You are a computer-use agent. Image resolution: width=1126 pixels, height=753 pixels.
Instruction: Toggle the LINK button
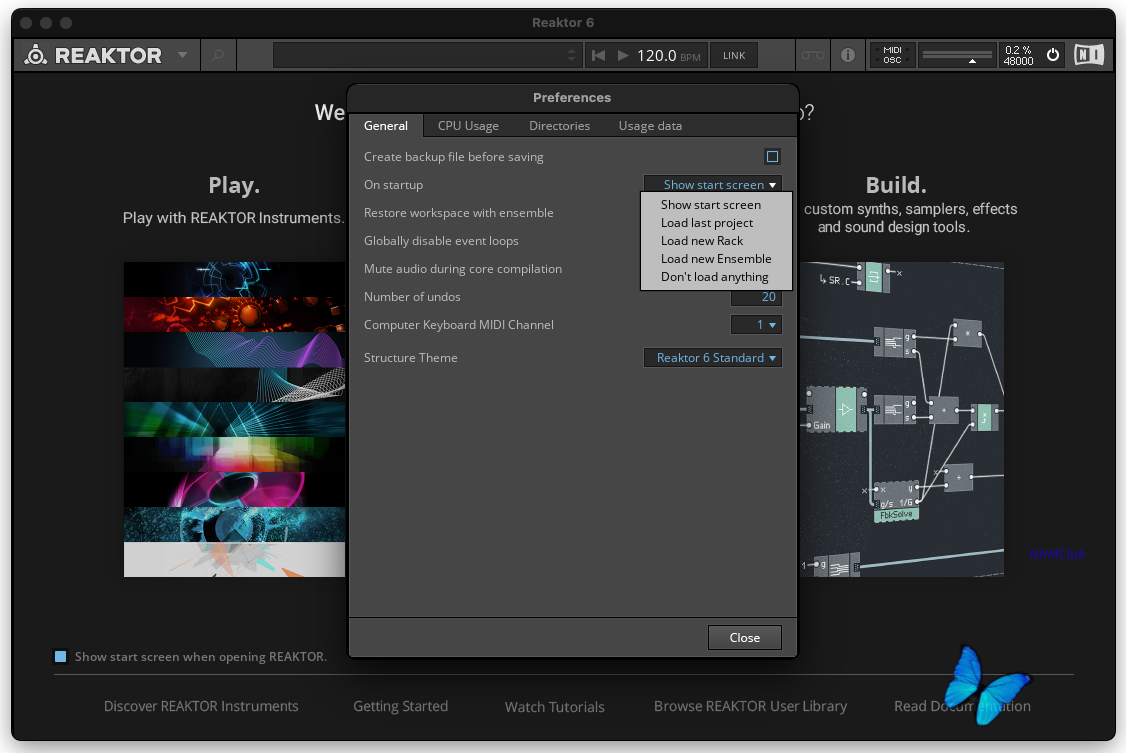pyautogui.click(x=734, y=55)
